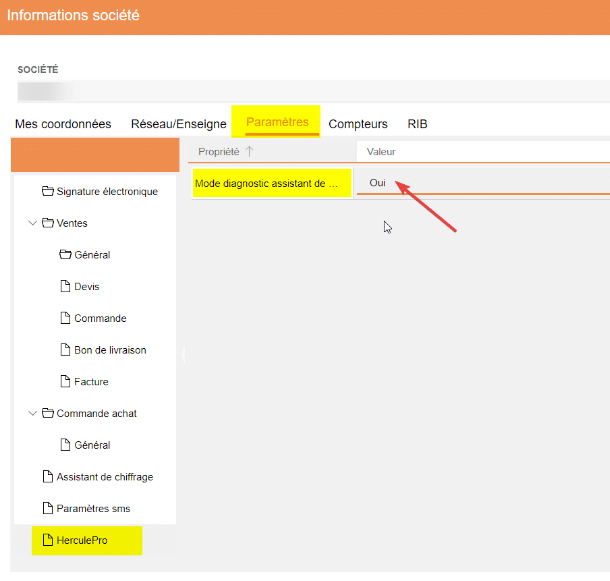Image resolution: width=610 pixels, height=581 pixels.
Task: Select the Facture tree item
Action: click(x=91, y=382)
